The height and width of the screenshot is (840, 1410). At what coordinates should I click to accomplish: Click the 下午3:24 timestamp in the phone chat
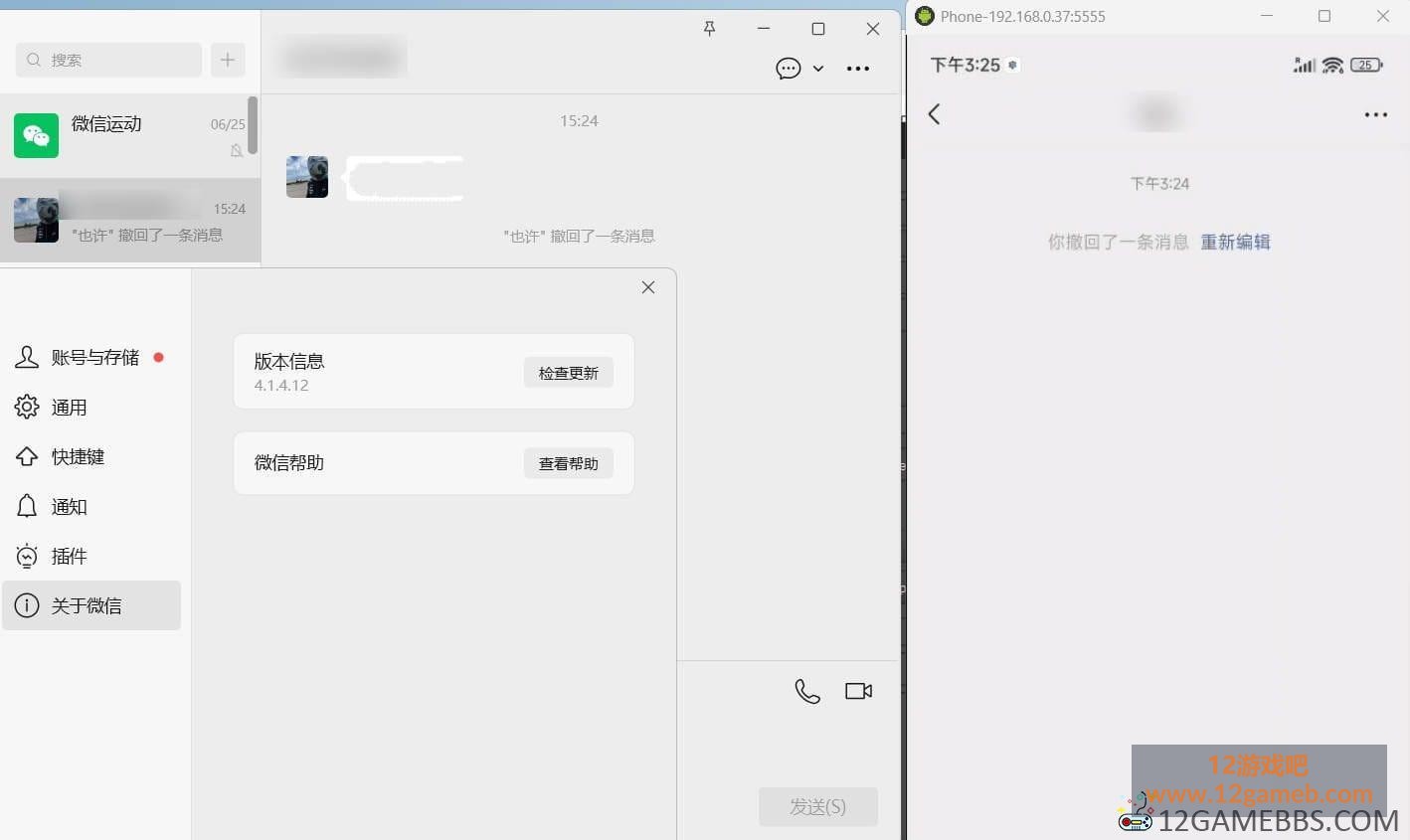click(x=1159, y=184)
